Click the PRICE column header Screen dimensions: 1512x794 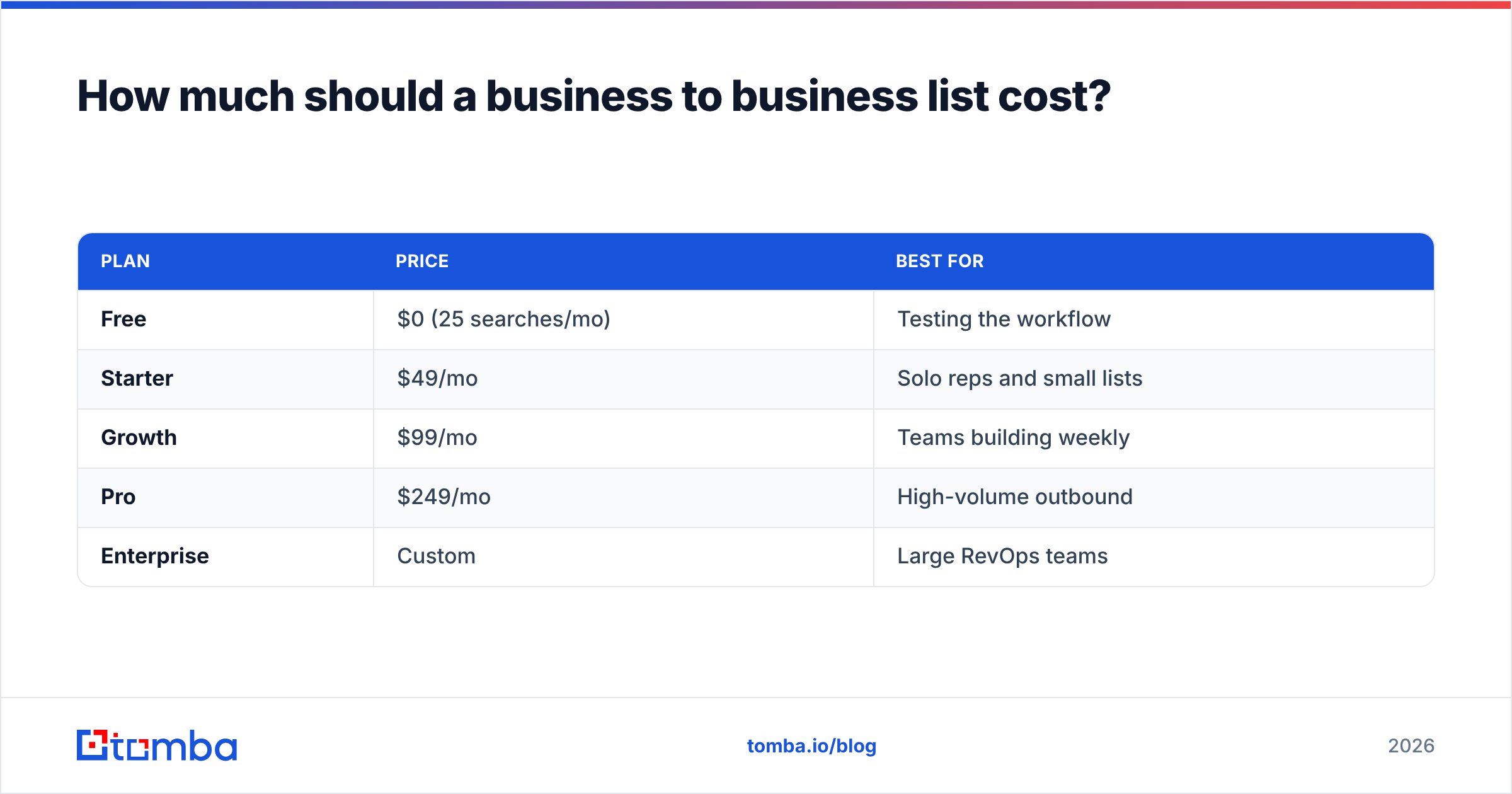[x=422, y=261]
